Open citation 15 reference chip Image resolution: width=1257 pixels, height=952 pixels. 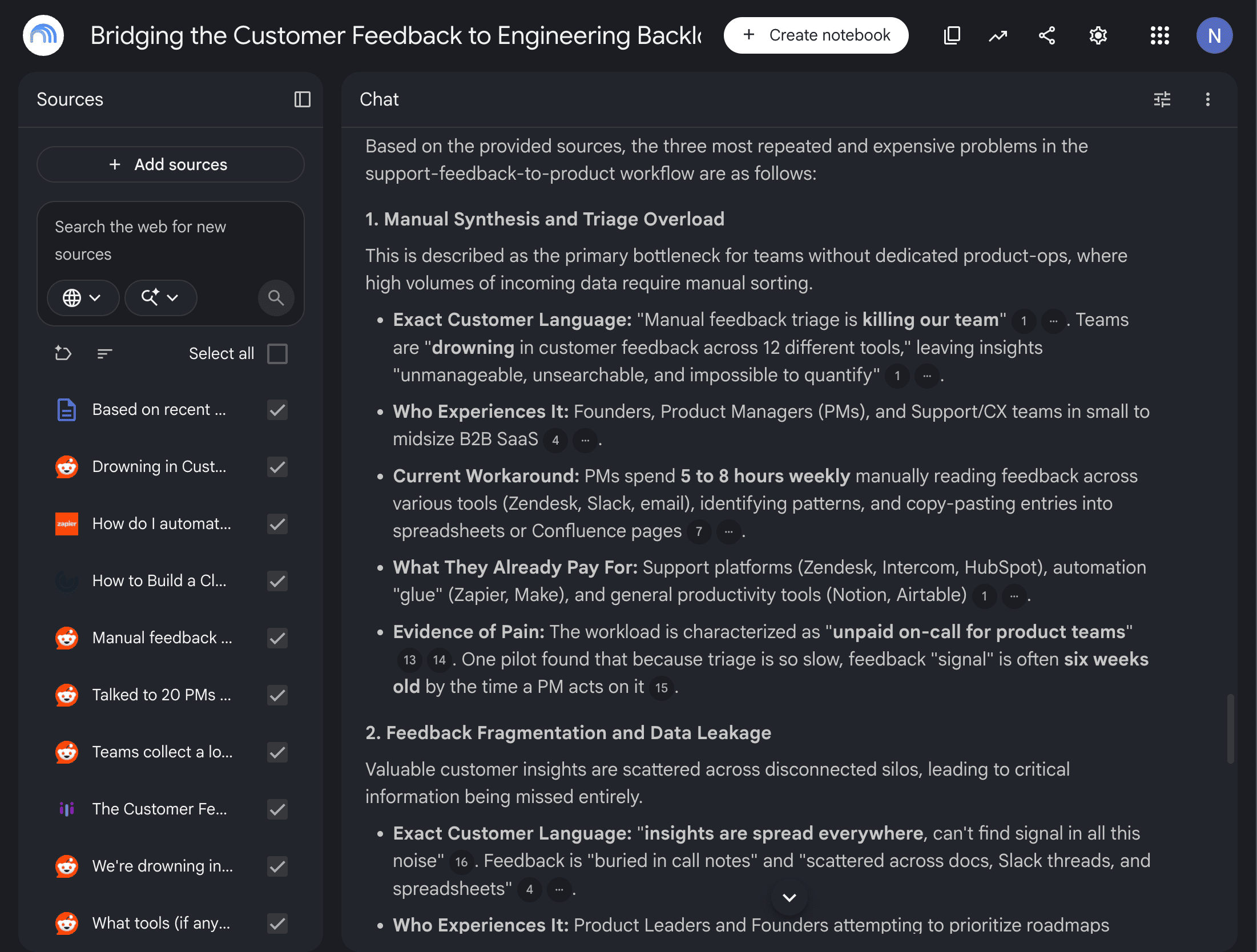[x=662, y=688]
